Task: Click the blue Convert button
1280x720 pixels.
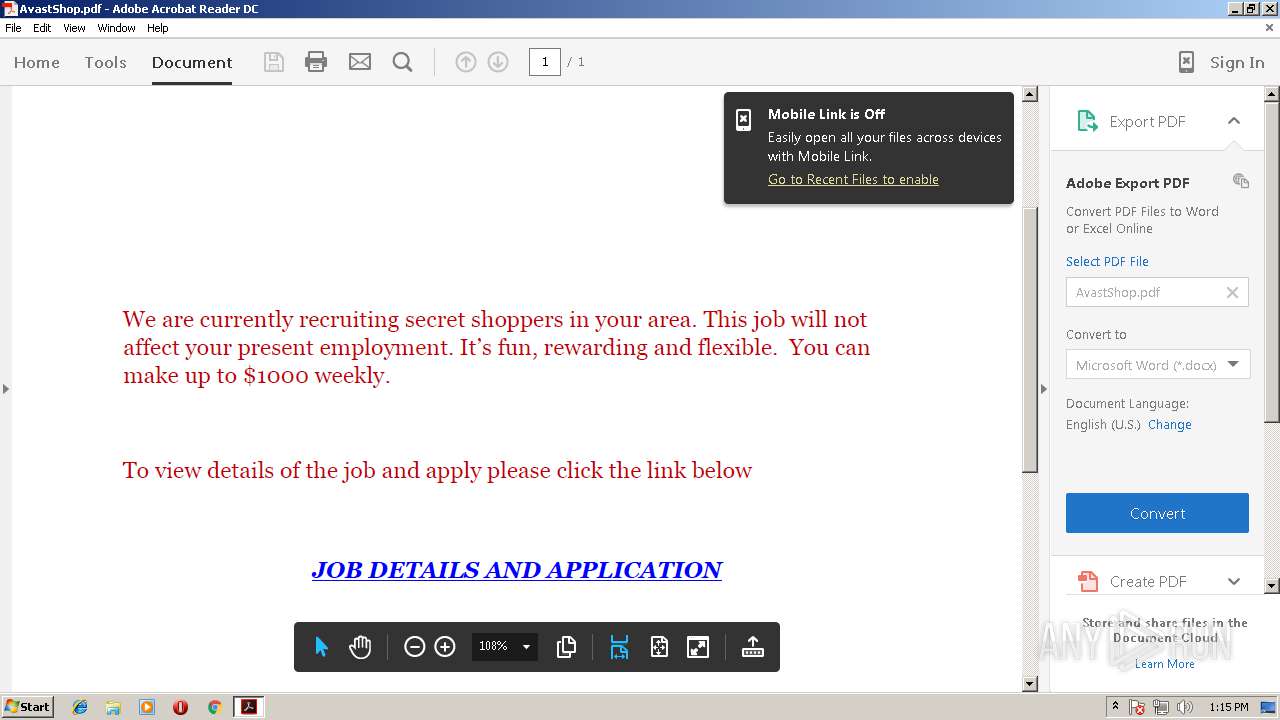Action: pos(1157,513)
